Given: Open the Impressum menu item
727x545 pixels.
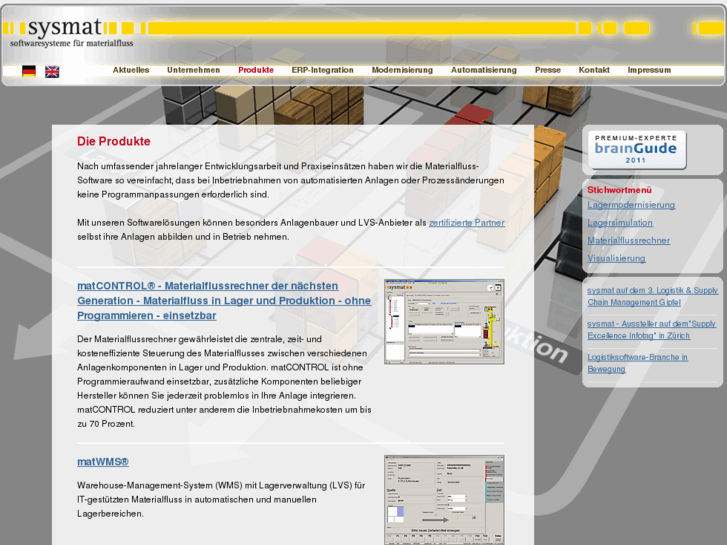Looking at the screenshot, I should (649, 70).
